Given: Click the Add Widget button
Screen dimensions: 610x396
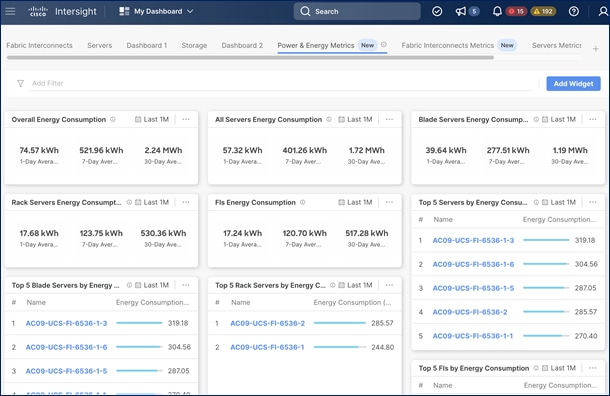Looking at the screenshot, I should tap(573, 84).
